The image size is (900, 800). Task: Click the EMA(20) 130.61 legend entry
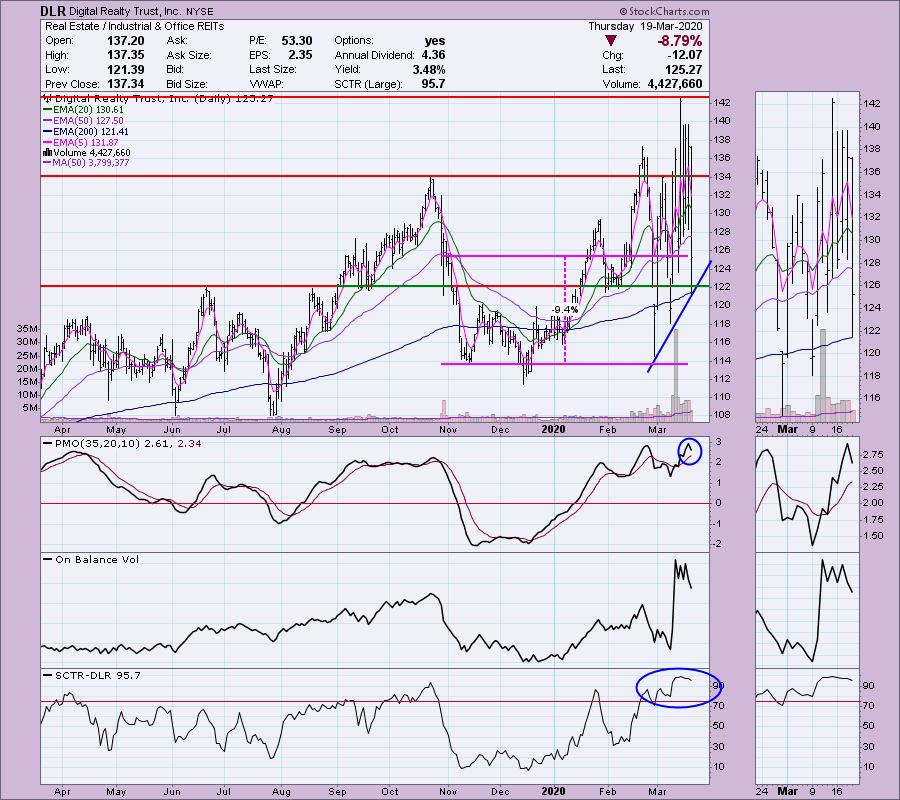(83, 110)
